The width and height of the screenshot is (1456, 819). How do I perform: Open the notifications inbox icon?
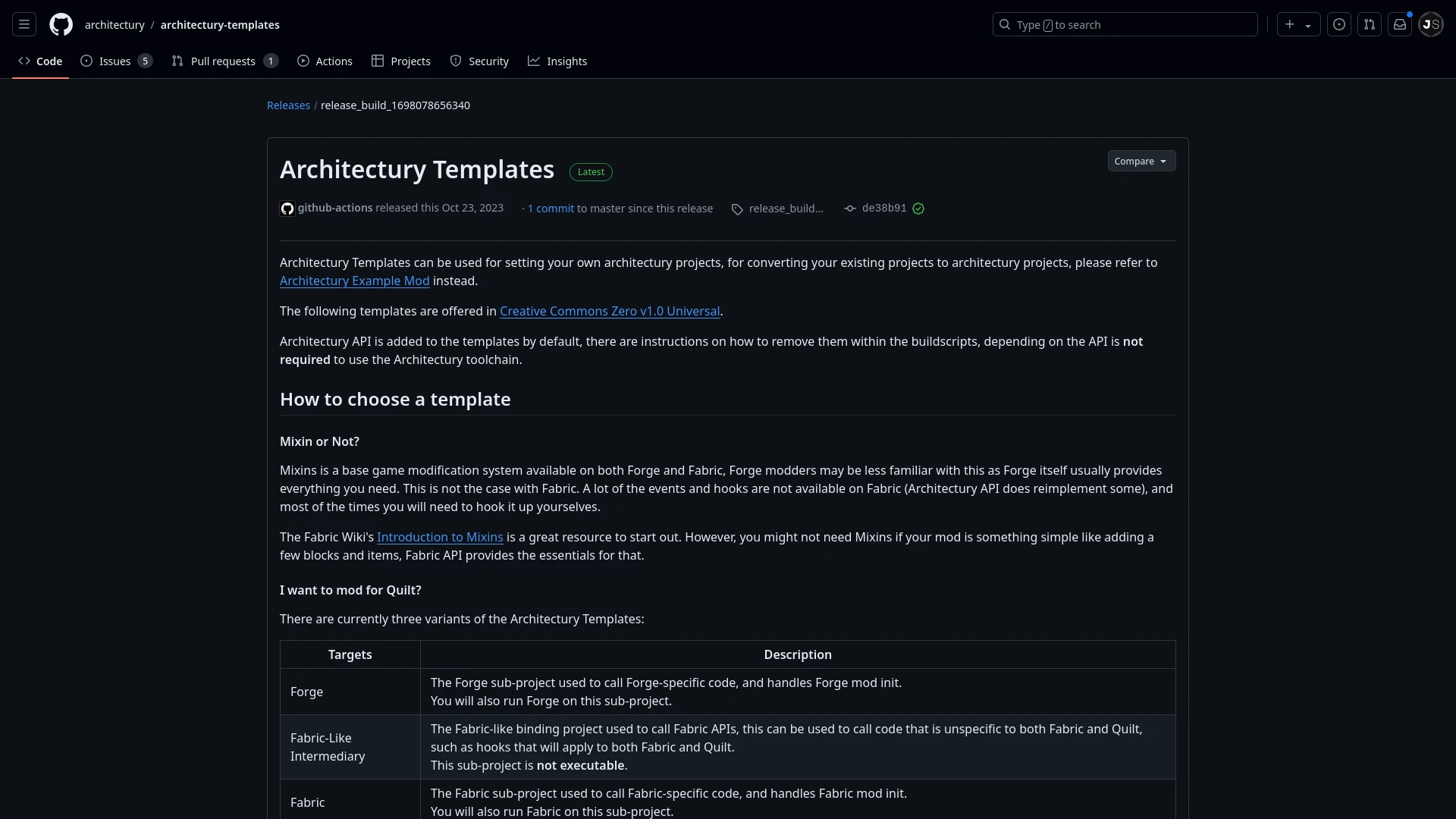[x=1400, y=24]
